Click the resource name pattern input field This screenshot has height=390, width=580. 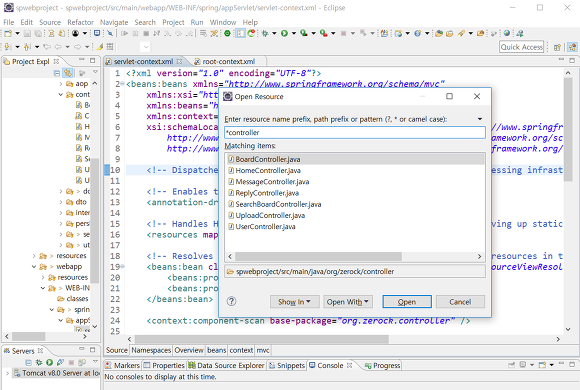(355, 132)
